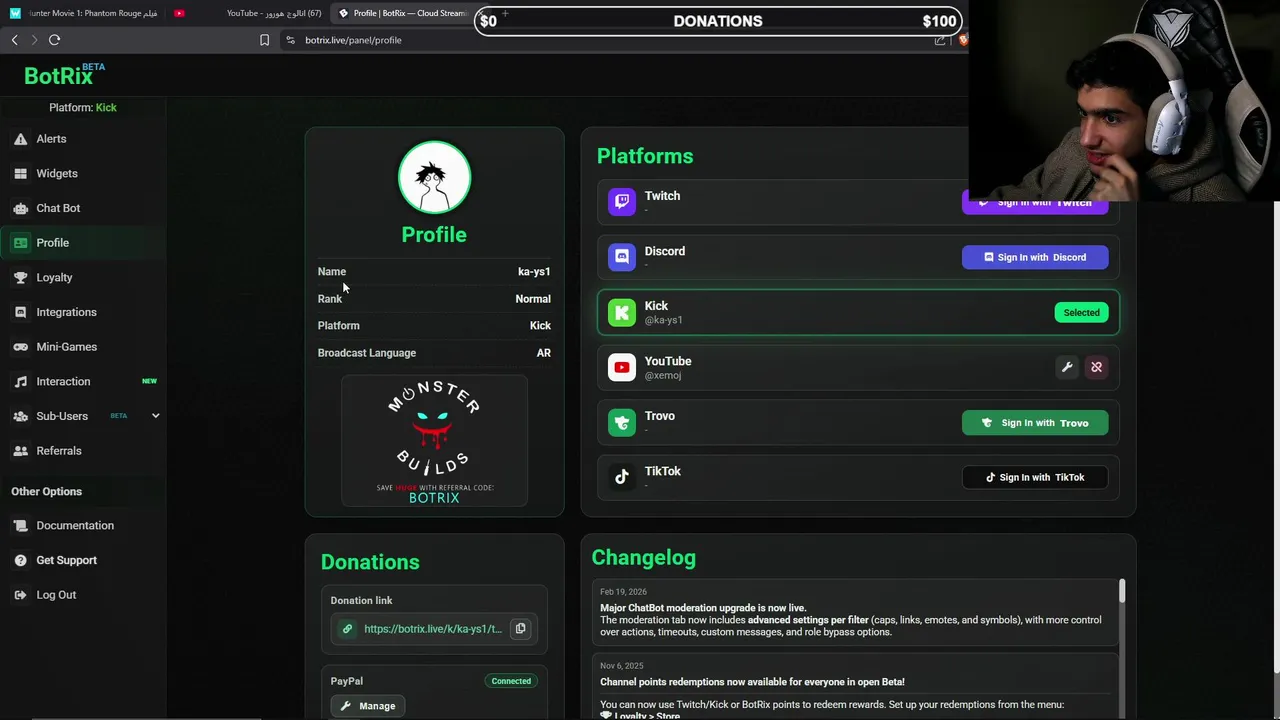The height and width of the screenshot is (720, 1280).
Task: Open site settings icon in address bar
Action: tap(290, 40)
